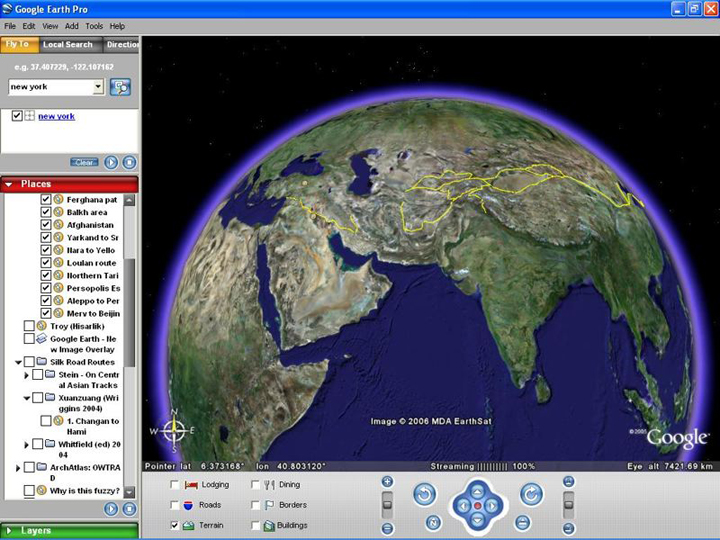Open the Help menu

point(117,26)
